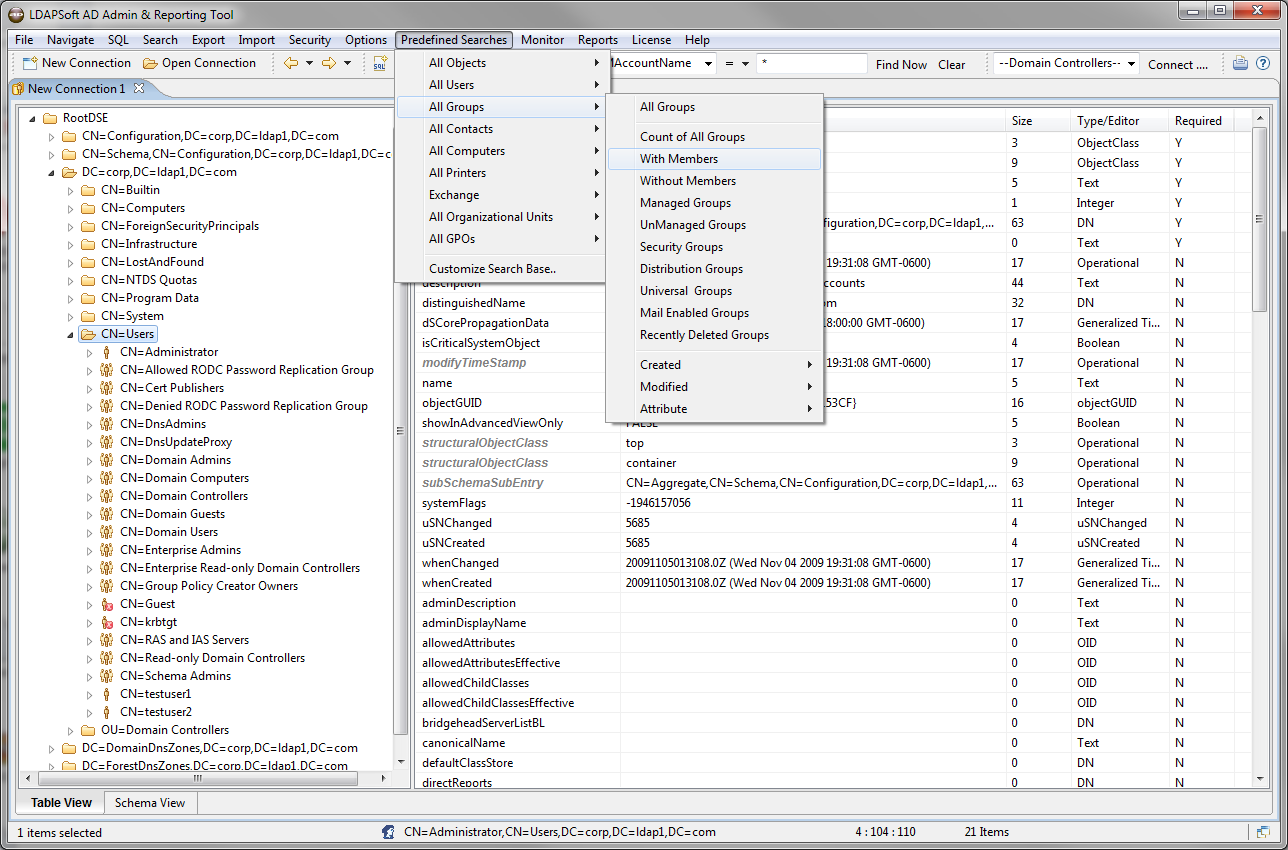Screen dimensions: 1288x850
Task: Click the CN=Users open folder icon
Action: click(x=88, y=334)
